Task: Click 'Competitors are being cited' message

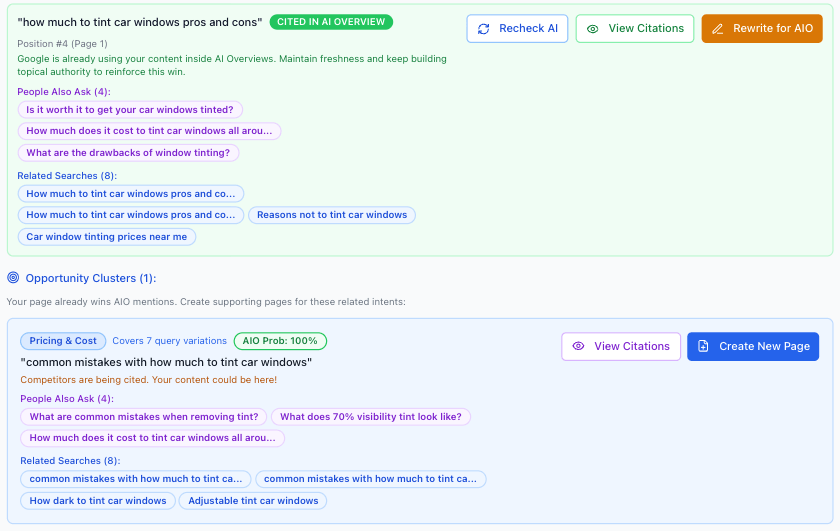Action: pyautogui.click(x=148, y=380)
